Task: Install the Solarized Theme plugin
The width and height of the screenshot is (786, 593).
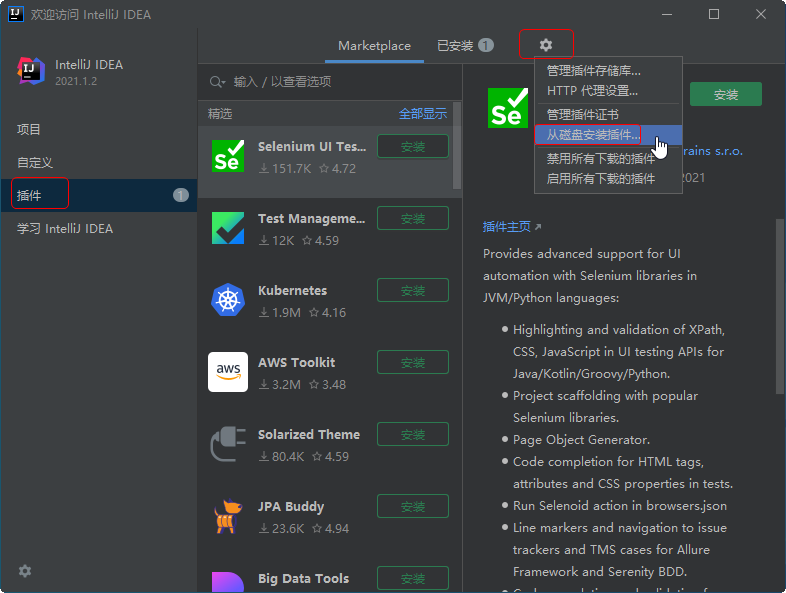Action: pyautogui.click(x=413, y=434)
